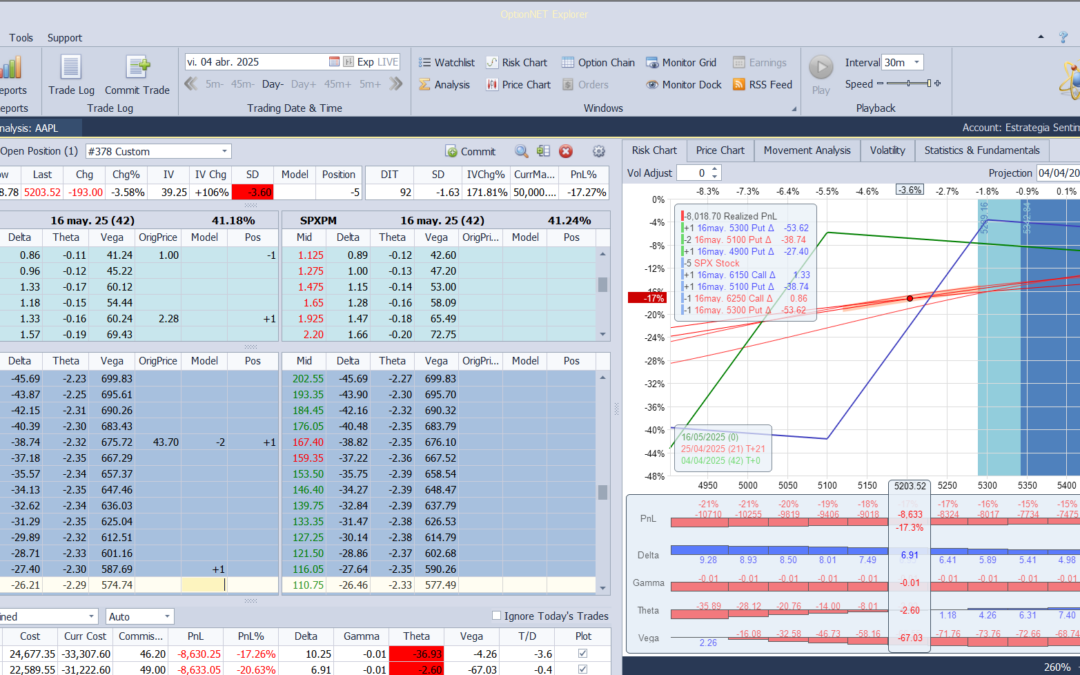Switch to the Volatility tab
The image size is (1080, 675).
pos(887,150)
